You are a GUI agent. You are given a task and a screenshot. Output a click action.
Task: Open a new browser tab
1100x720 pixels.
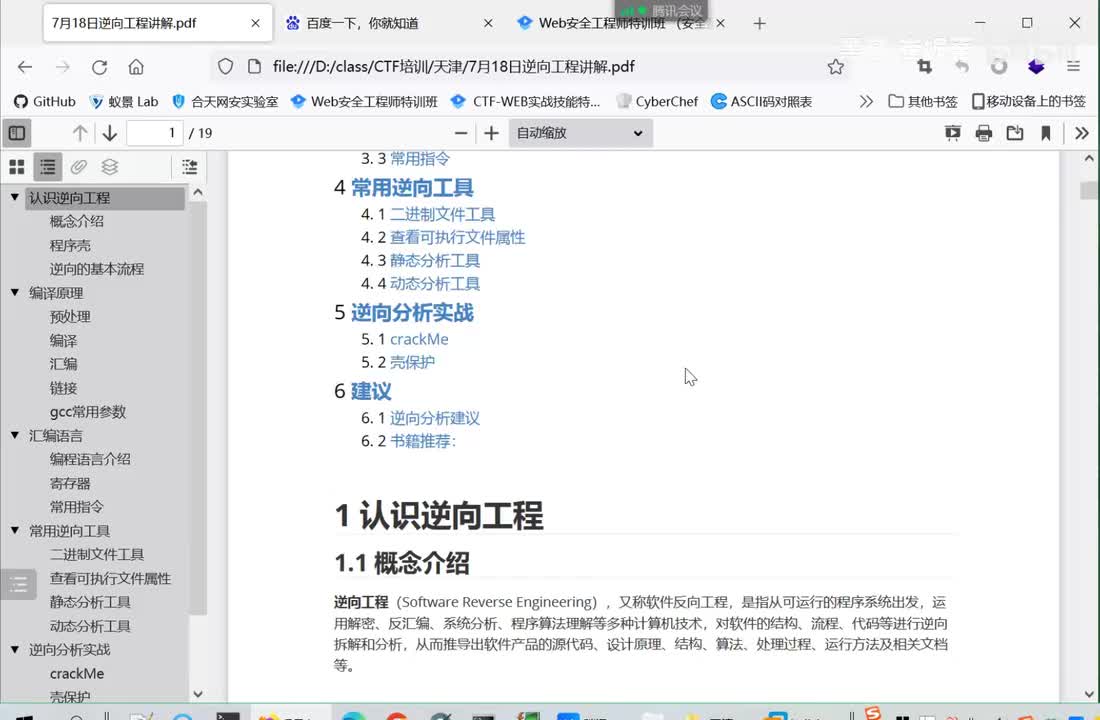pyautogui.click(x=759, y=23)
